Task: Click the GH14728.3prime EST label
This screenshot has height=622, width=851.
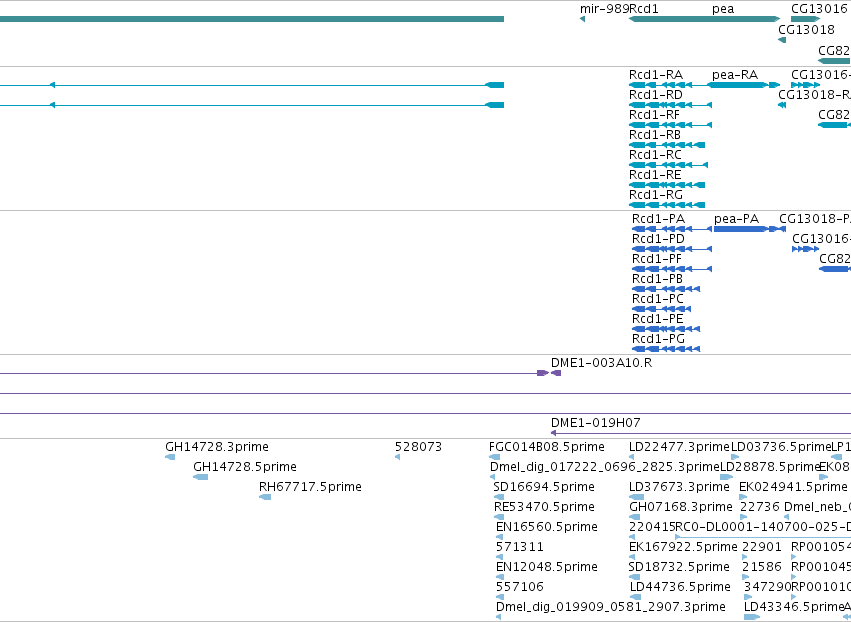Action: [x=217, y=447]
